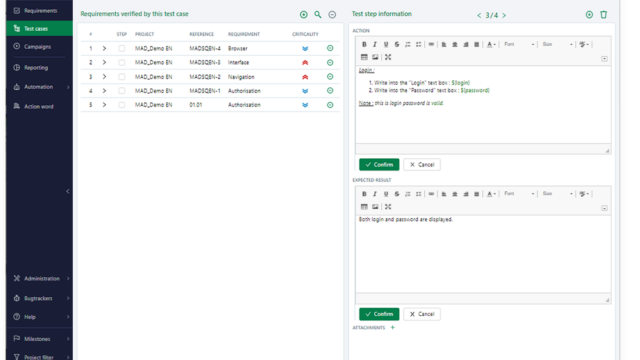
Task: Open Test cases in the sidebar
Action: [x=40, y=29]
